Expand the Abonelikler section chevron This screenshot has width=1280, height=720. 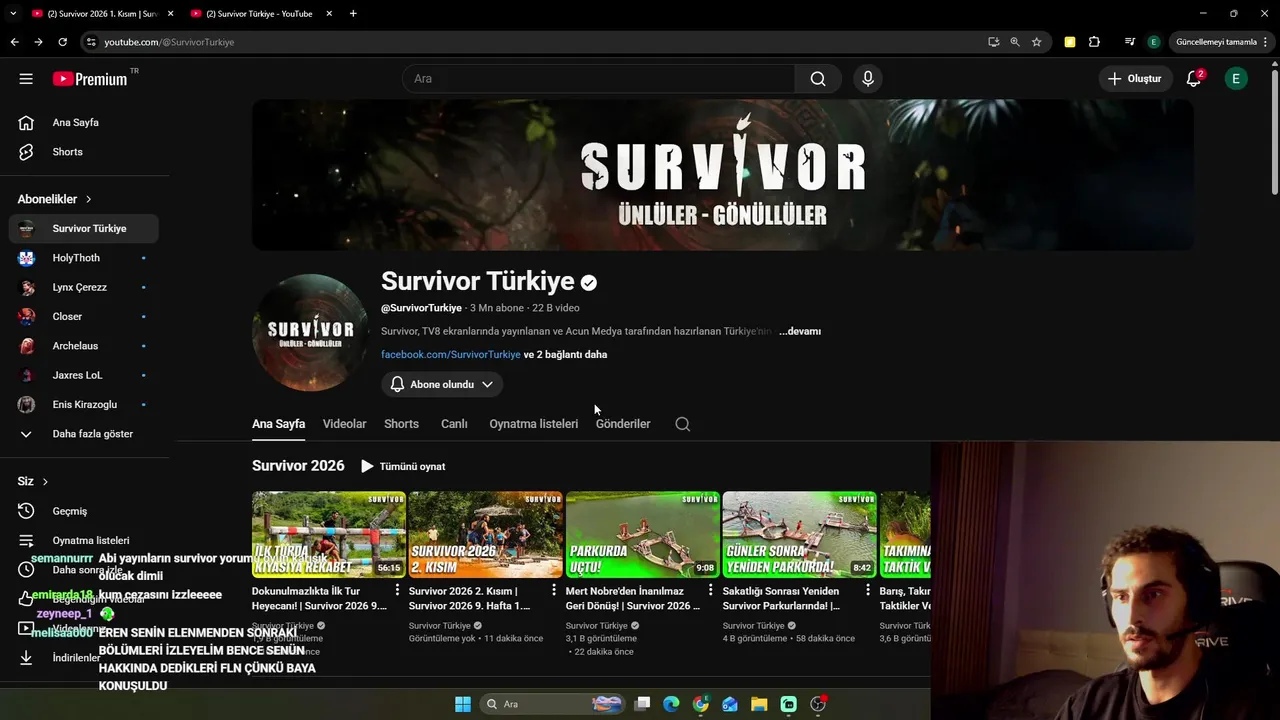[88, 199]
